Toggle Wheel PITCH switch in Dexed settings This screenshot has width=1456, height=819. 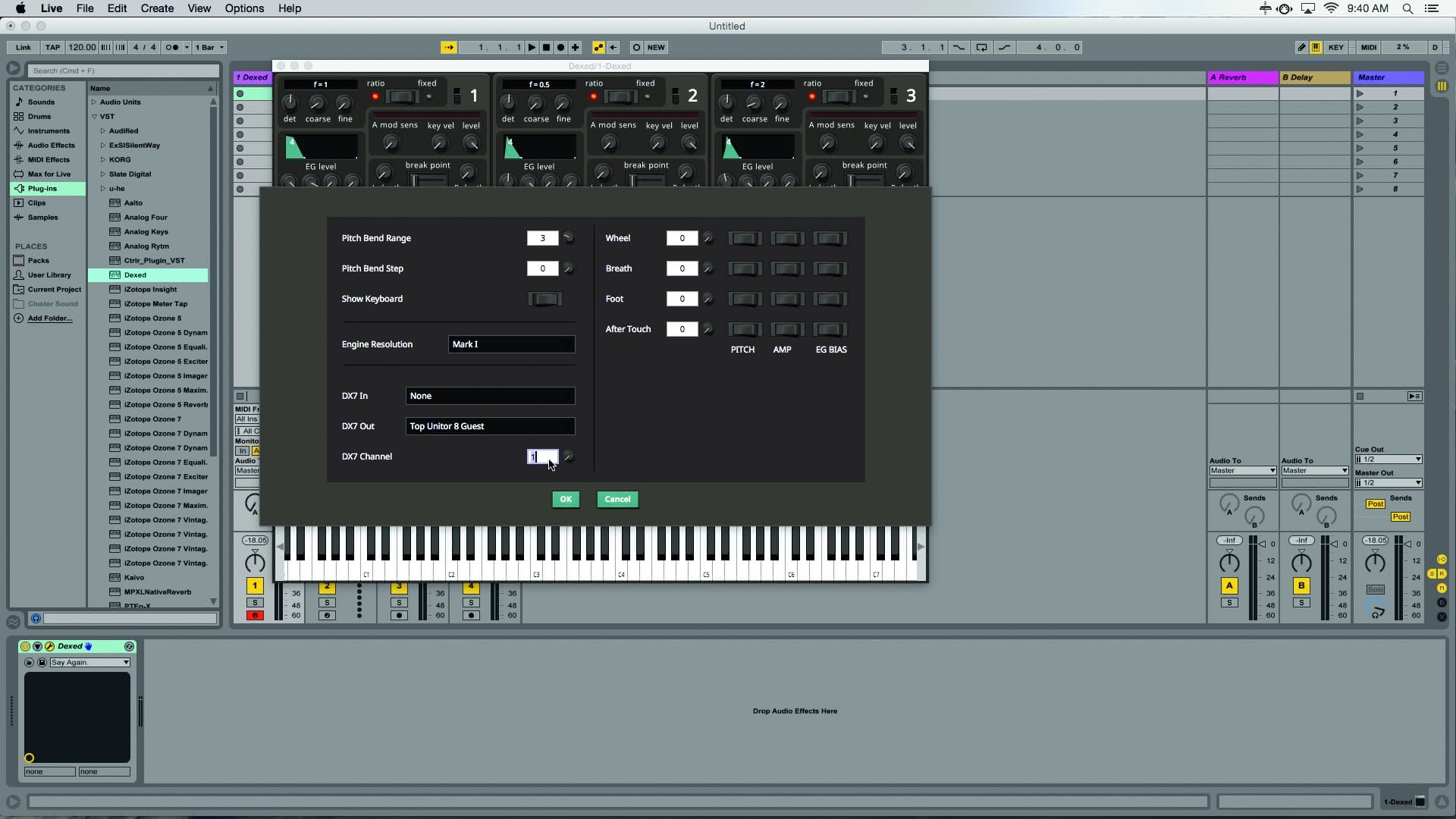(744, 238)
